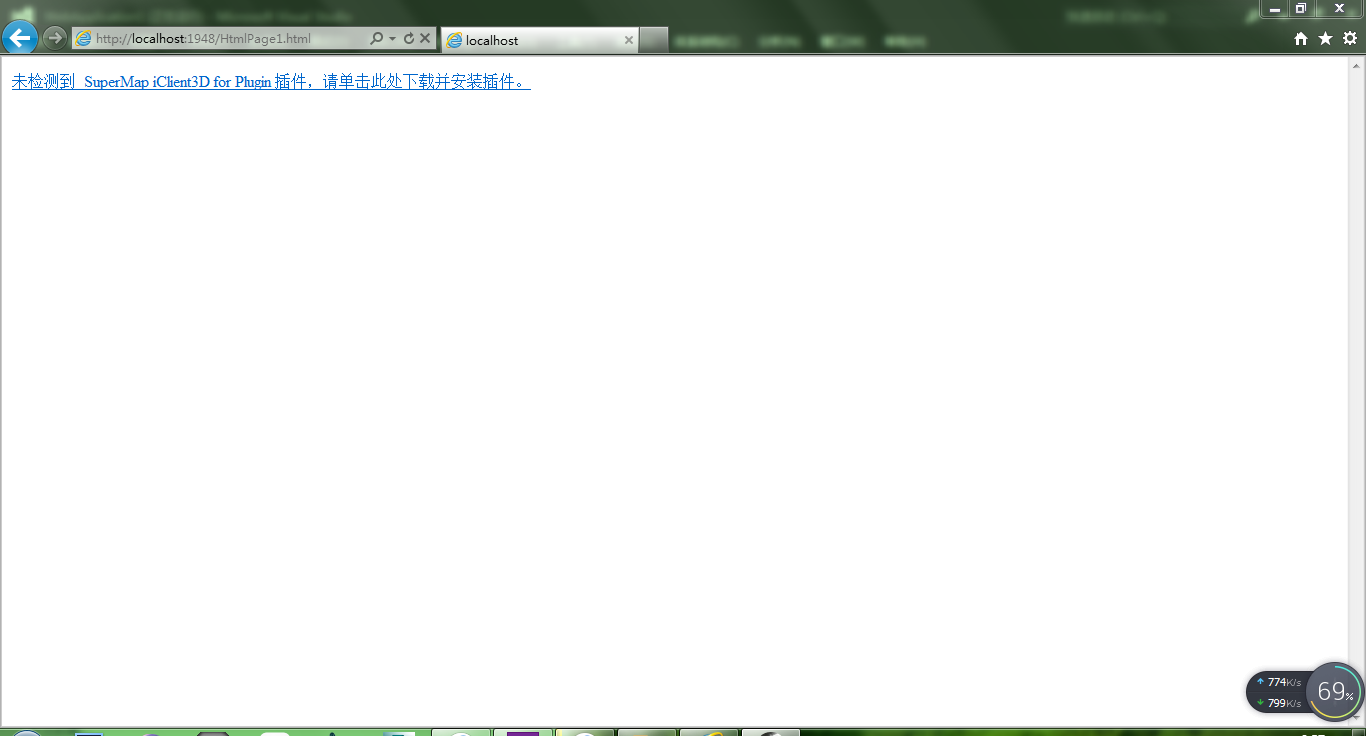The width and height of the screenshot is (1366, 736).
Task: Click the vertical scrollbar up arrow
Action: pos(1357,65)
